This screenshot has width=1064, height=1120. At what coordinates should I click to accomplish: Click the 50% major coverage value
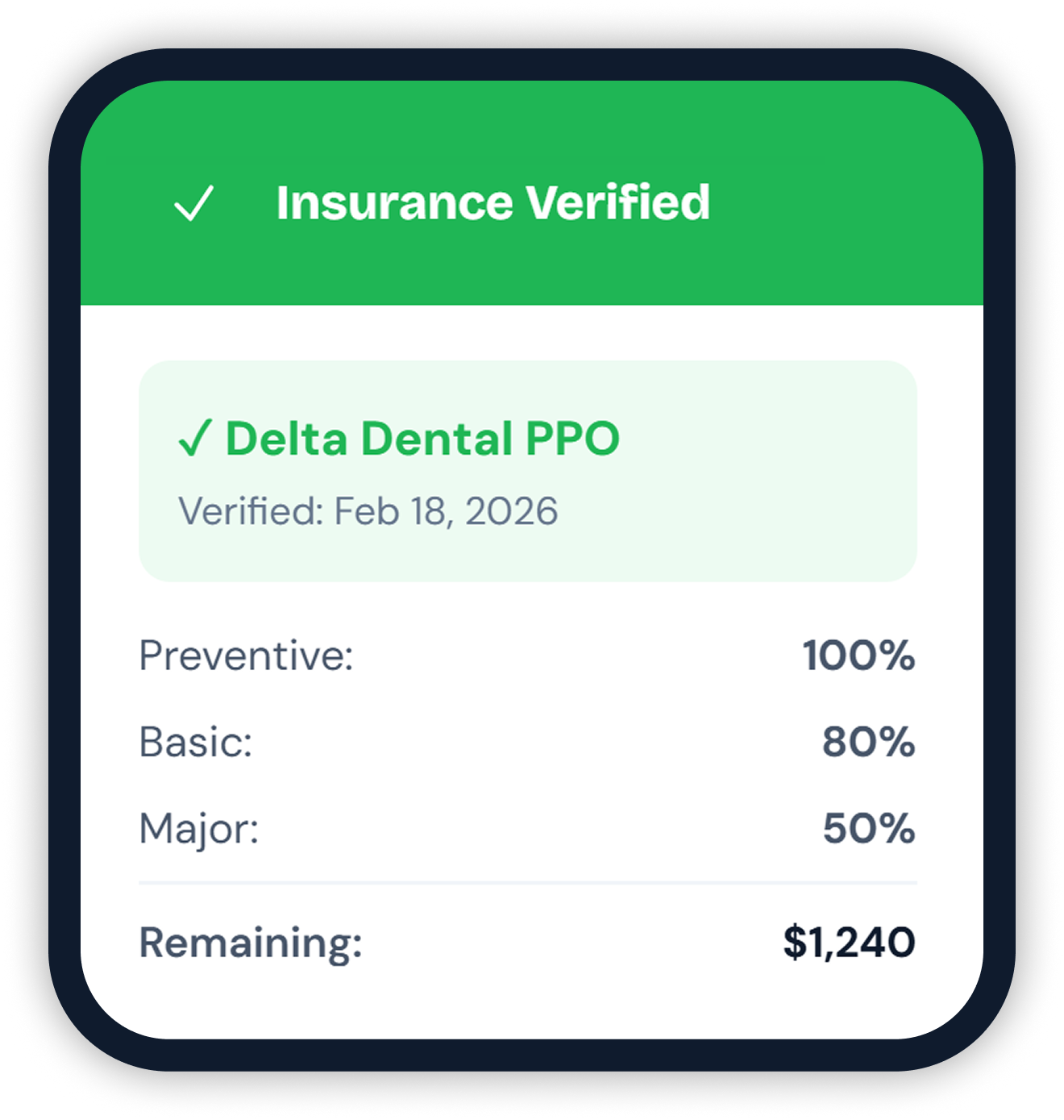(x=868, y=829)
